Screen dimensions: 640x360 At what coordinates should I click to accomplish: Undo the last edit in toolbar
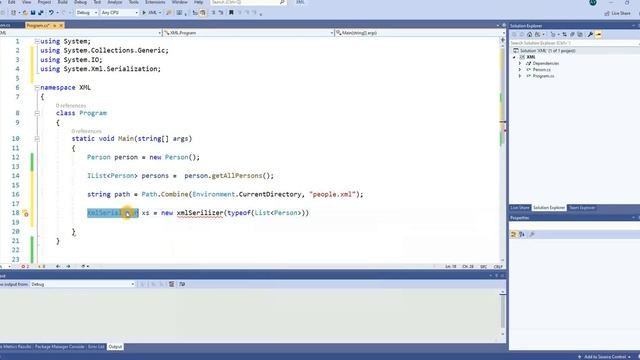coord(51,13)
